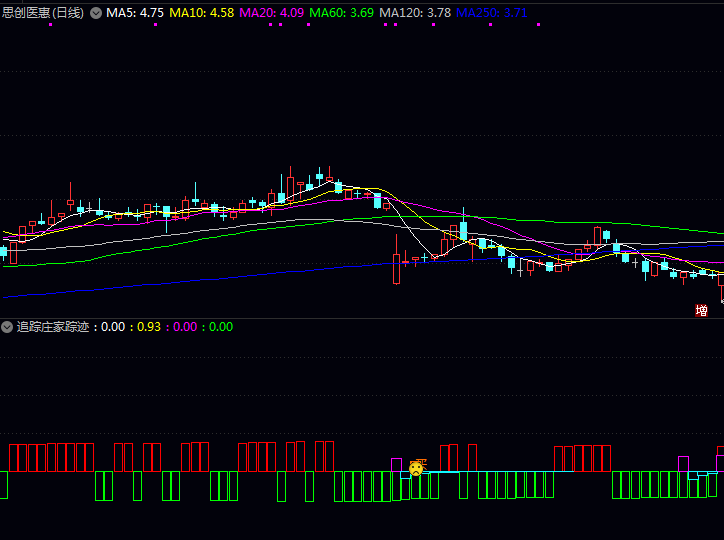Expand the 追踪庄家踪迹 indicator dropdown arrow
This screenshot has width=724, height=540.
click(x=7, y=327)
